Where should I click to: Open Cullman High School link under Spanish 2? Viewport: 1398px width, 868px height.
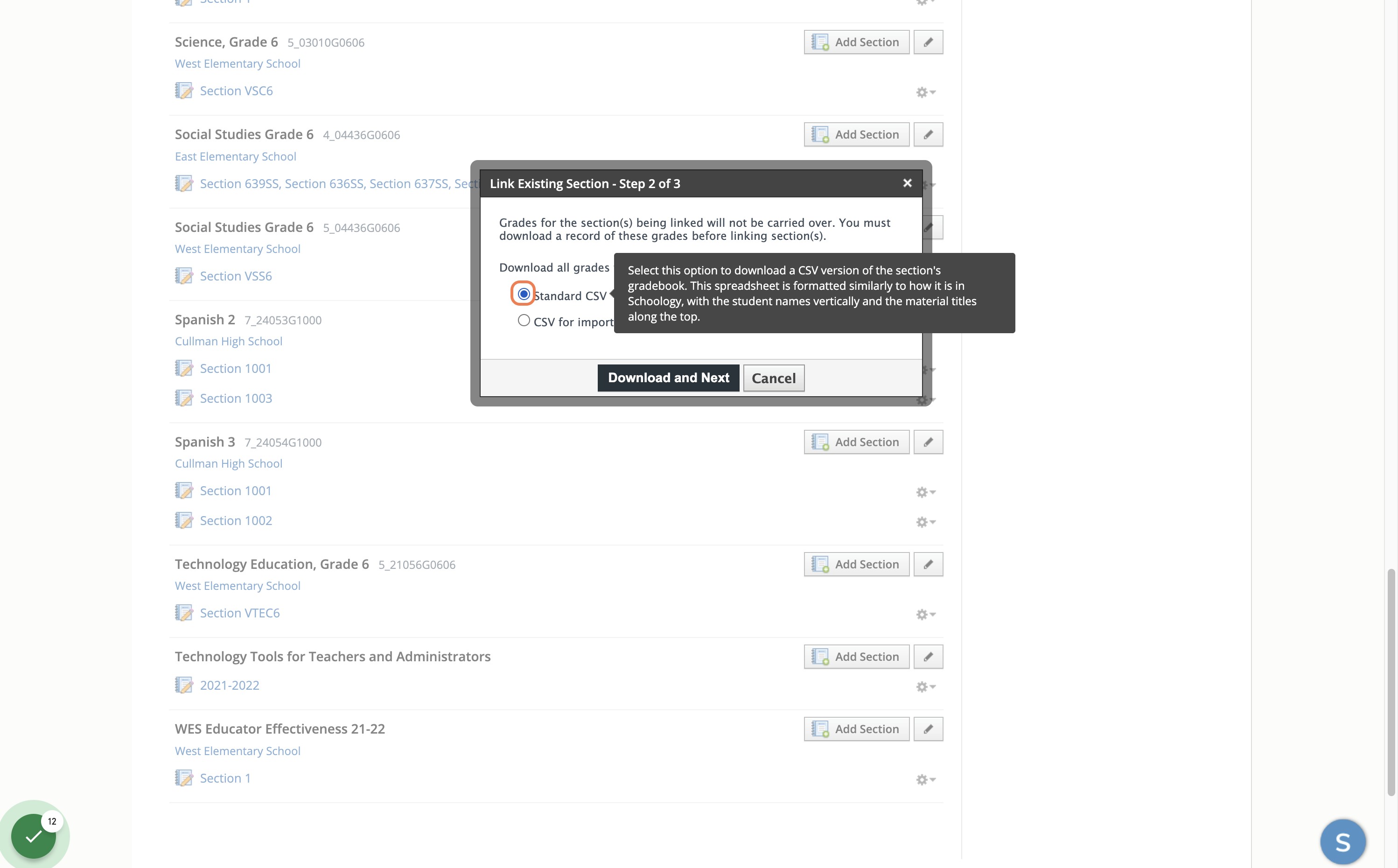tap(228, 342)
